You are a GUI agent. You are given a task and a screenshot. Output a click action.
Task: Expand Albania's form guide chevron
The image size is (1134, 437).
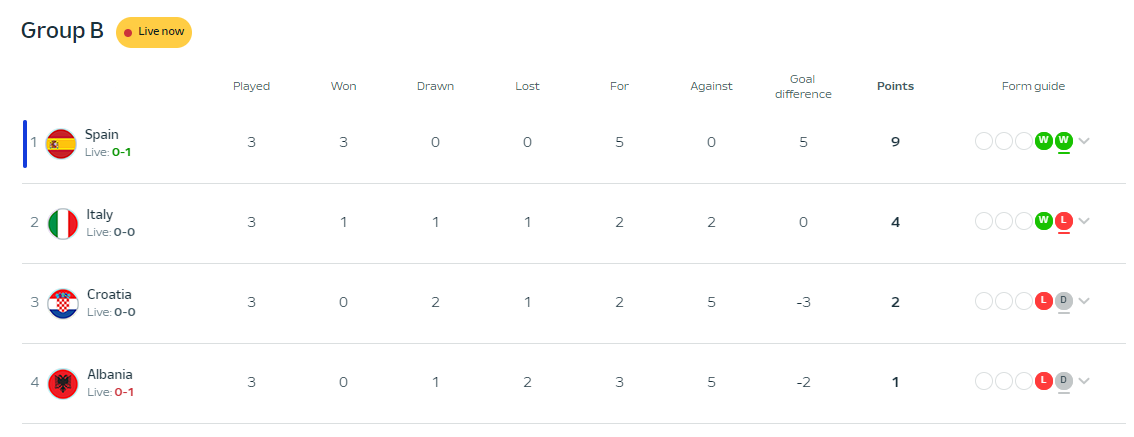1083,381
